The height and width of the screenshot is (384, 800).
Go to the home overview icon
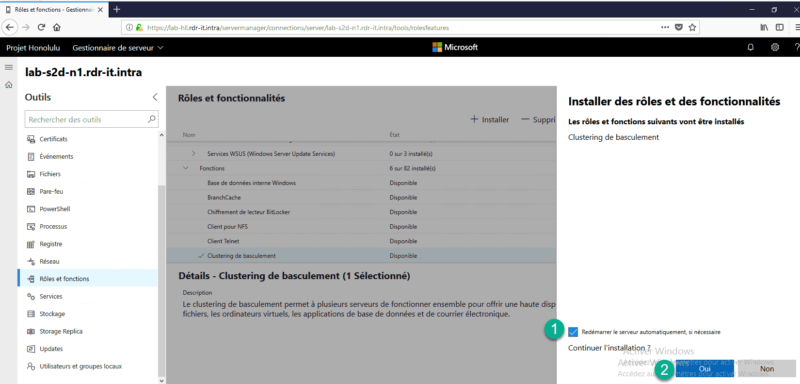point(8,85)
